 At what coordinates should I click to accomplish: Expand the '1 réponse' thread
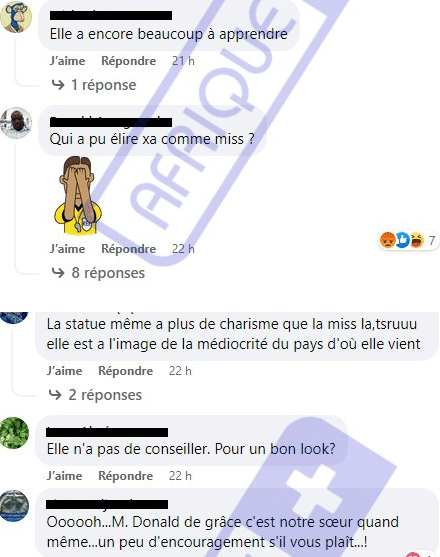[94, 85]
